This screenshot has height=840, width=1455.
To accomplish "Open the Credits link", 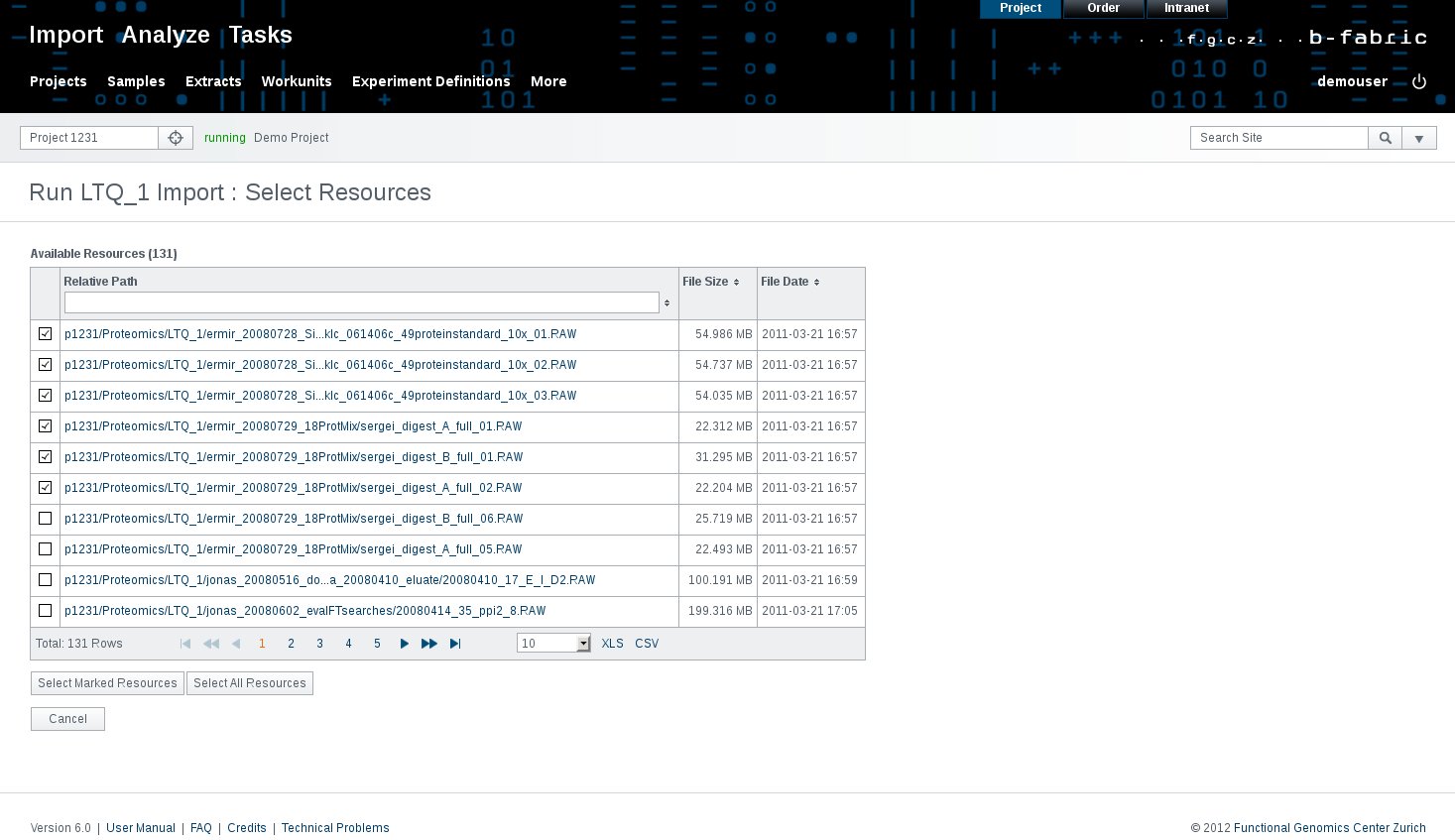I will [x=247, y=828].
